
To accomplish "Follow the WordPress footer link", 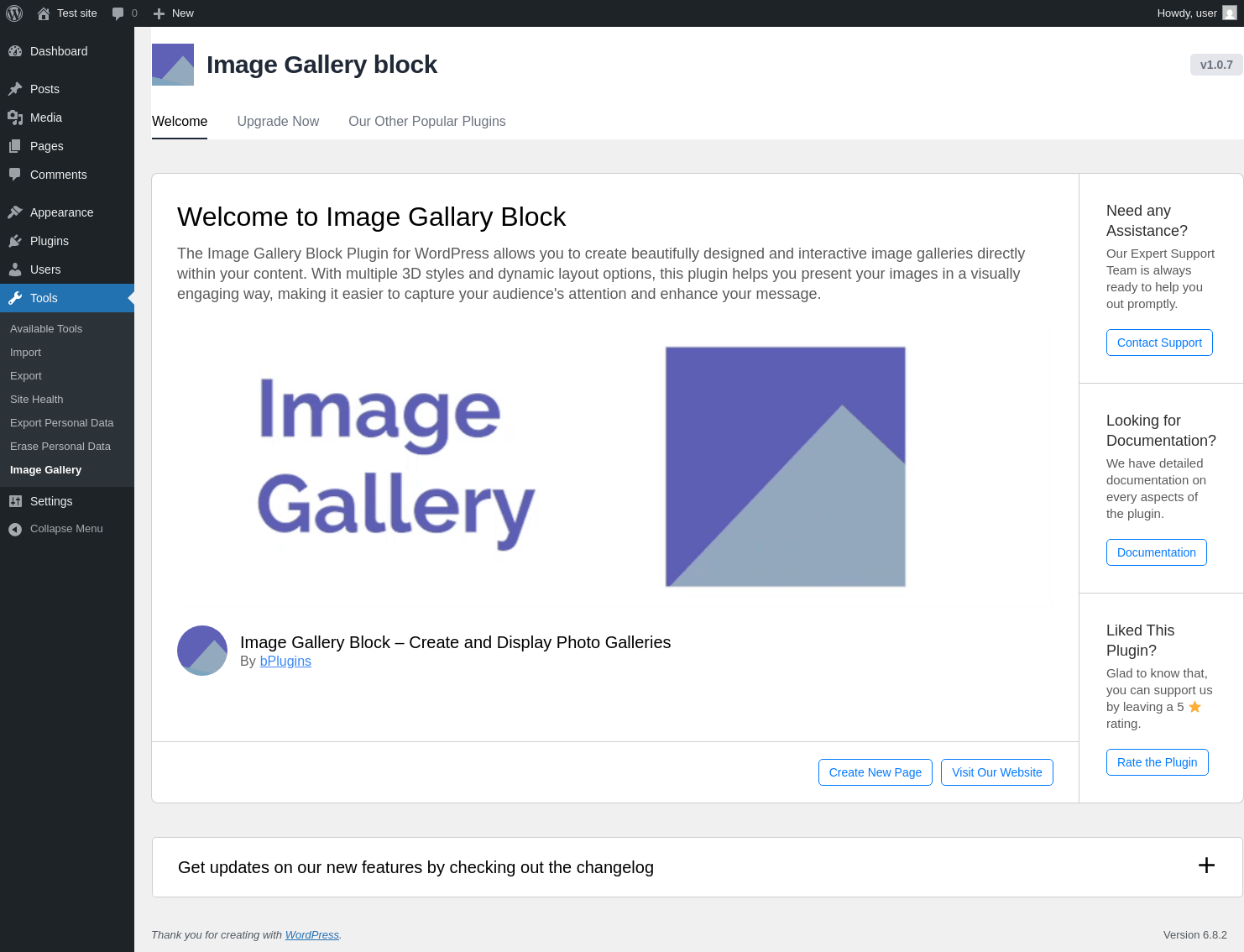I will point(312,935).
